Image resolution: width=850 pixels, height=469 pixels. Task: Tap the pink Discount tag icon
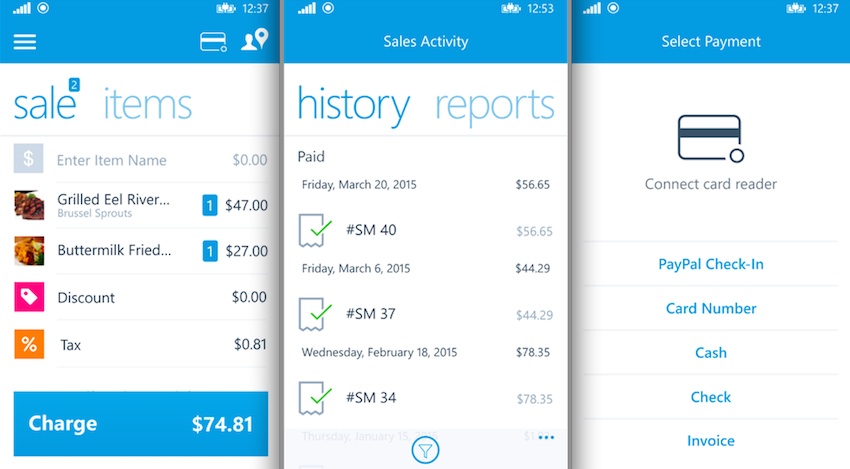pos(29,297)
